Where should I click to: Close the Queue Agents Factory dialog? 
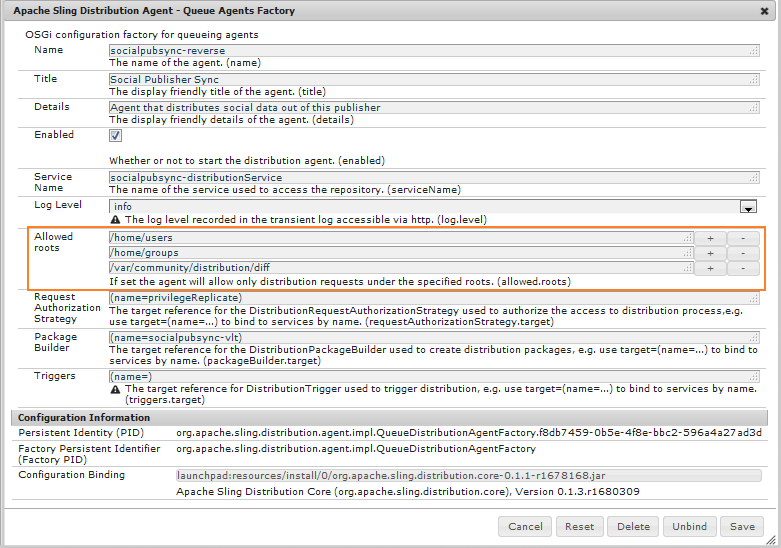764,11
